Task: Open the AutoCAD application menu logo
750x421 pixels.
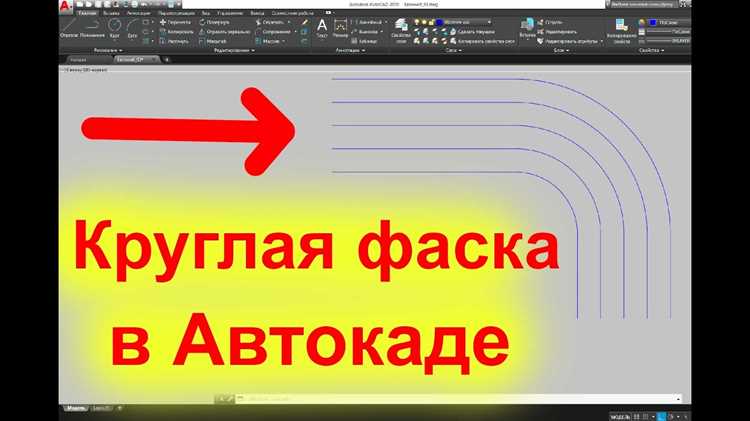Action: tap(66, 6)
